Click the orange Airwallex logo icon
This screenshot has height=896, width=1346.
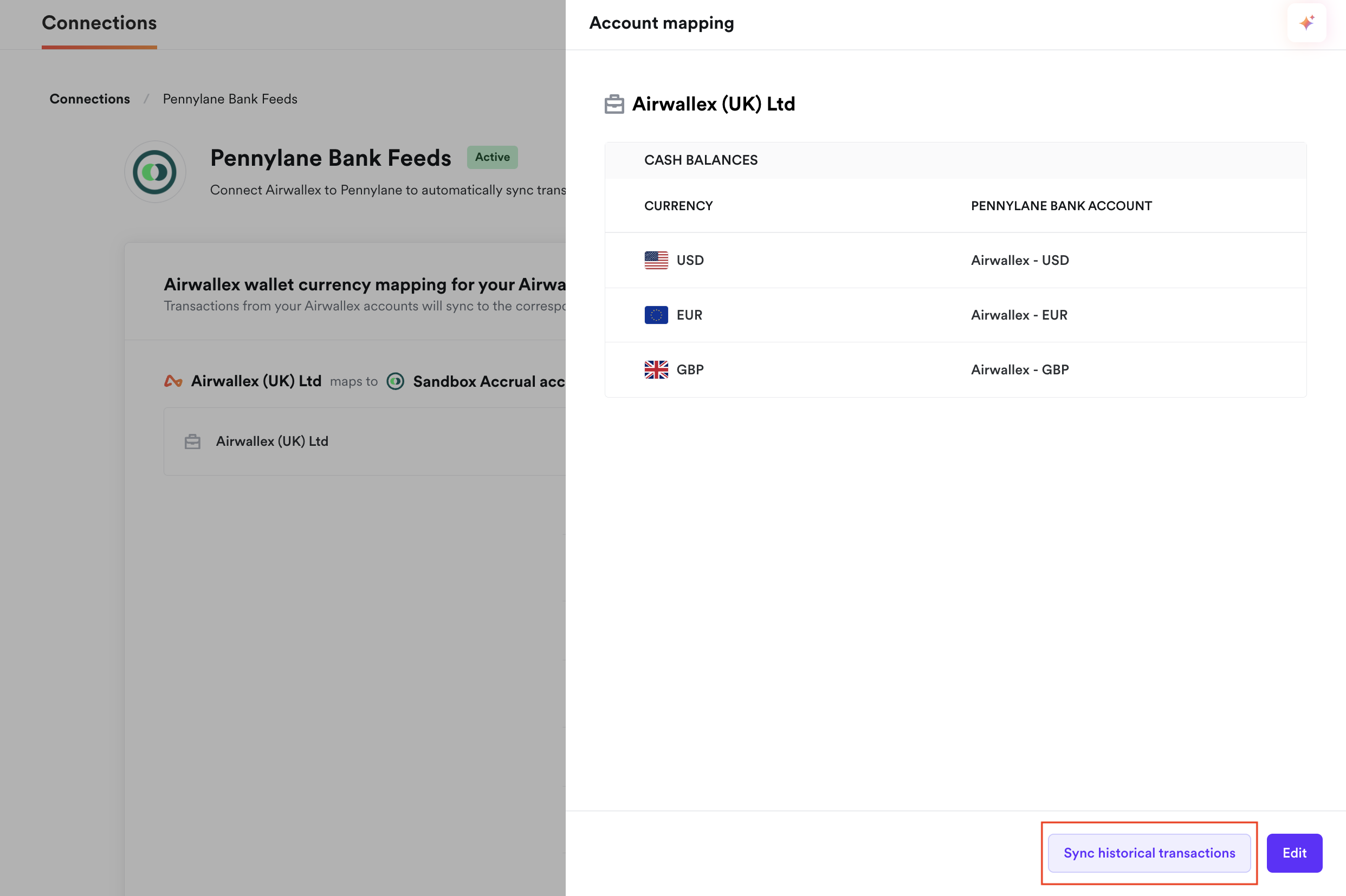[x=173, y=381]
